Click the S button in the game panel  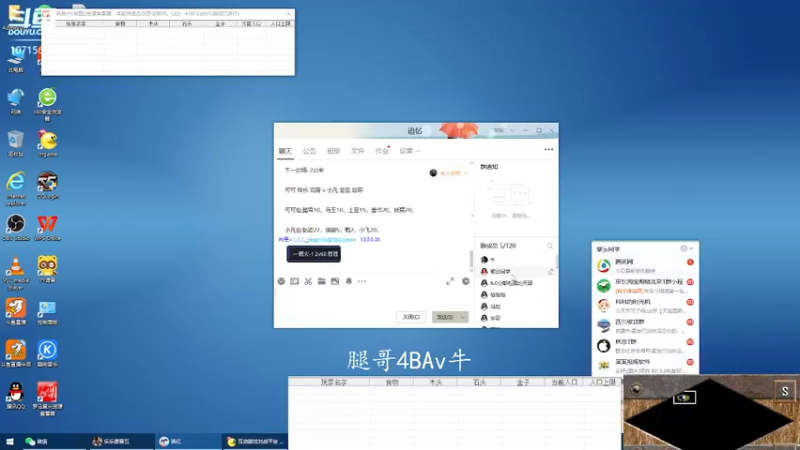(x=785, y=391)
